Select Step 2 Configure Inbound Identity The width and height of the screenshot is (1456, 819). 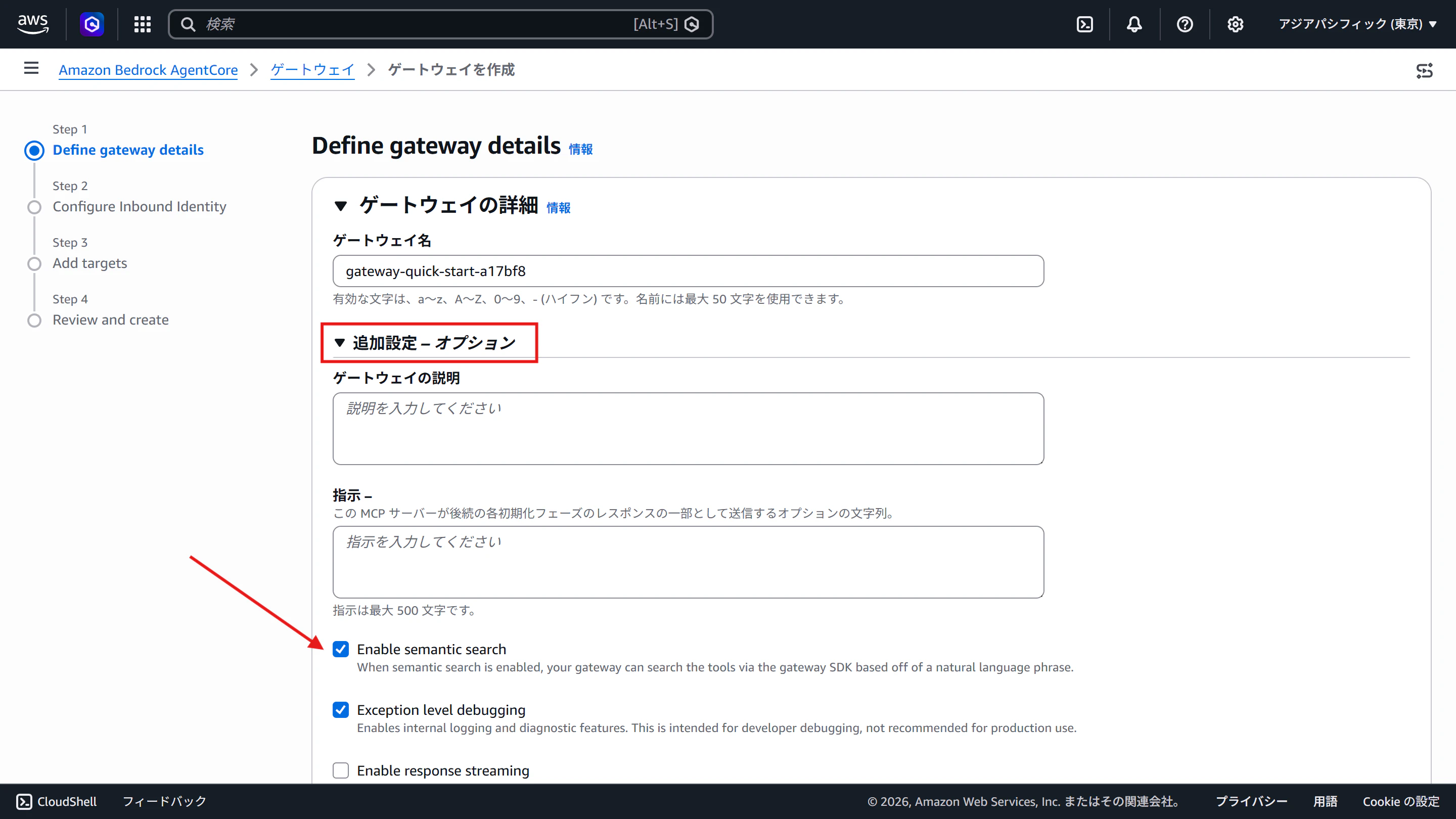click(140, 206)
